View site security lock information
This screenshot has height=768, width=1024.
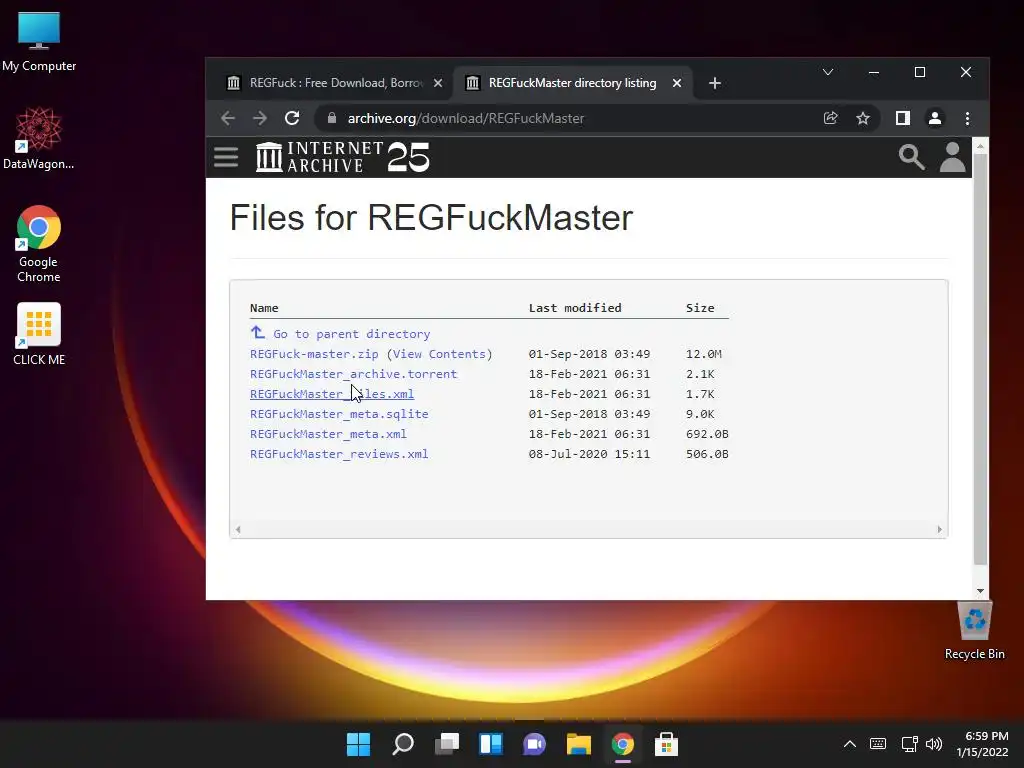[x=332, y=118]
